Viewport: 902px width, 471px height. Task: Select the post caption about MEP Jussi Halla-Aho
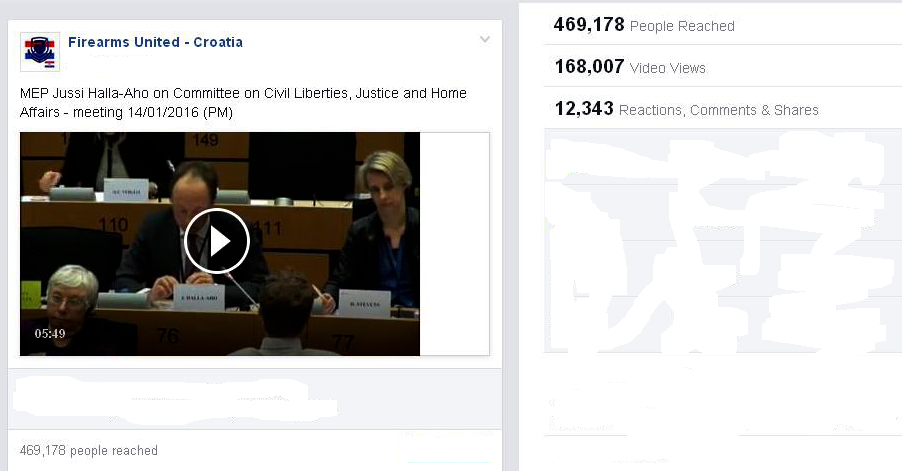243,102
